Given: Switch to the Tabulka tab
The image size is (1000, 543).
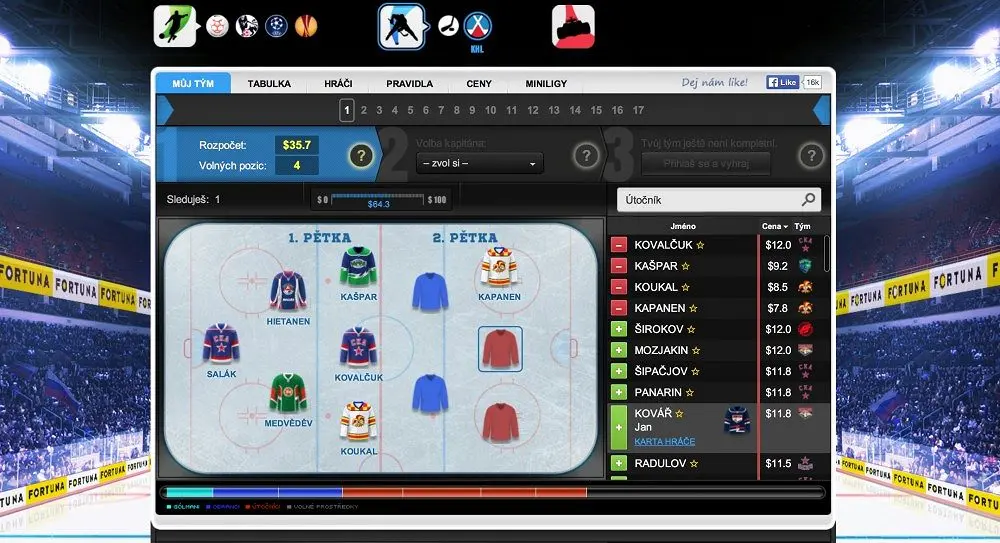Looking at the screenshot, I should tap(269, 84).
